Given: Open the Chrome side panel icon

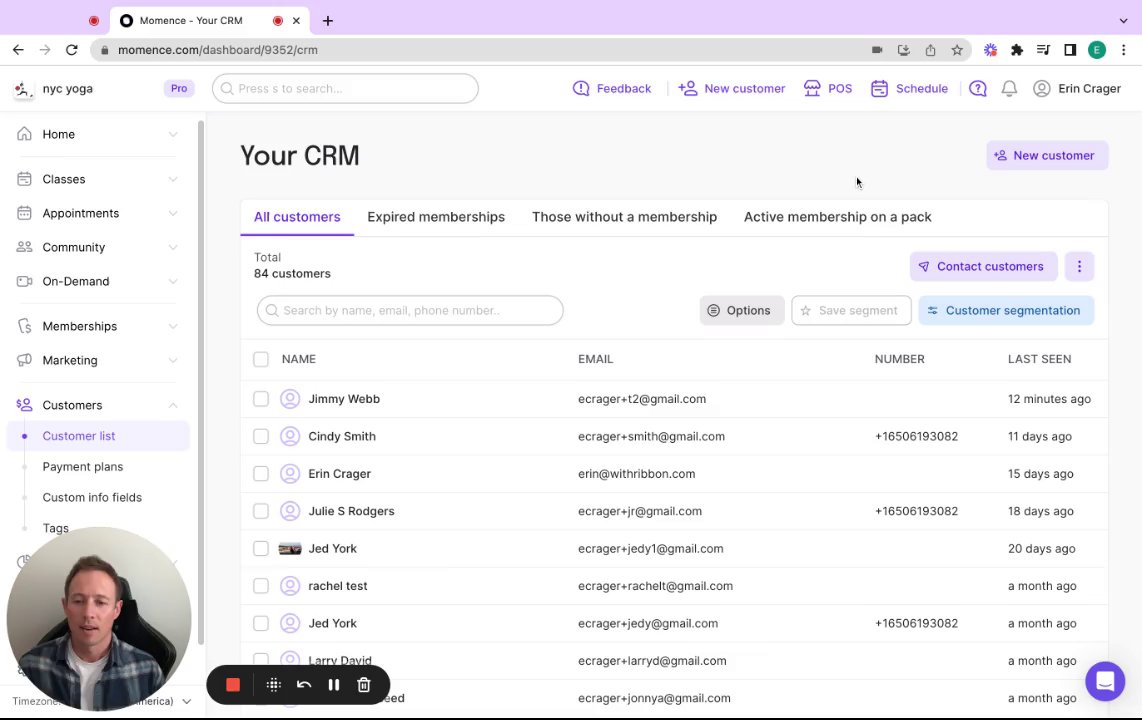Looking at the screenshot, I should [x=1070, y=50].
